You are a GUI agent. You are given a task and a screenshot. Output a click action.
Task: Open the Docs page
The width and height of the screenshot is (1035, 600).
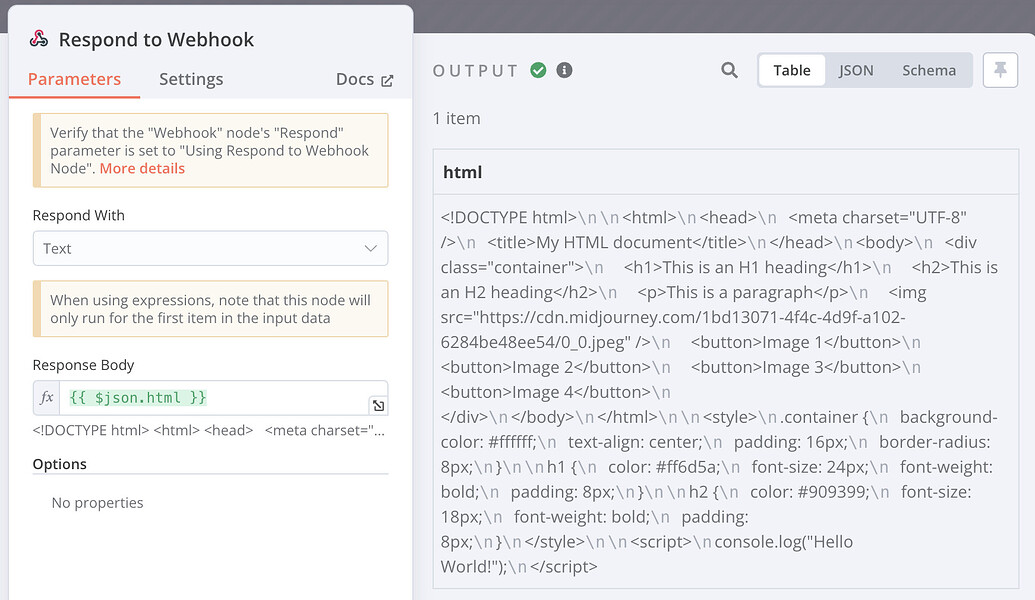point(356,79)
